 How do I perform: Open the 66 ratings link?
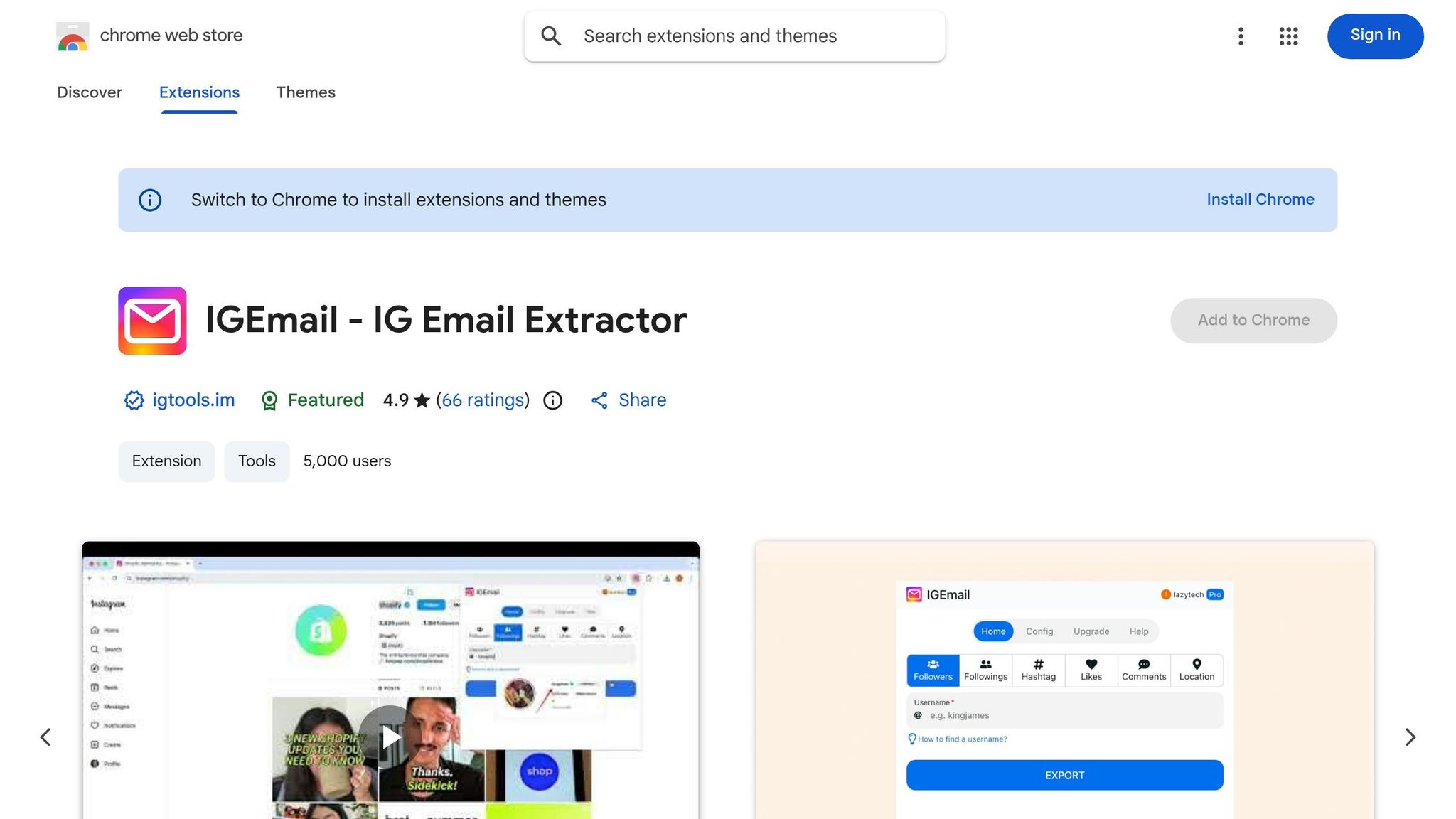tap(483, 400)
